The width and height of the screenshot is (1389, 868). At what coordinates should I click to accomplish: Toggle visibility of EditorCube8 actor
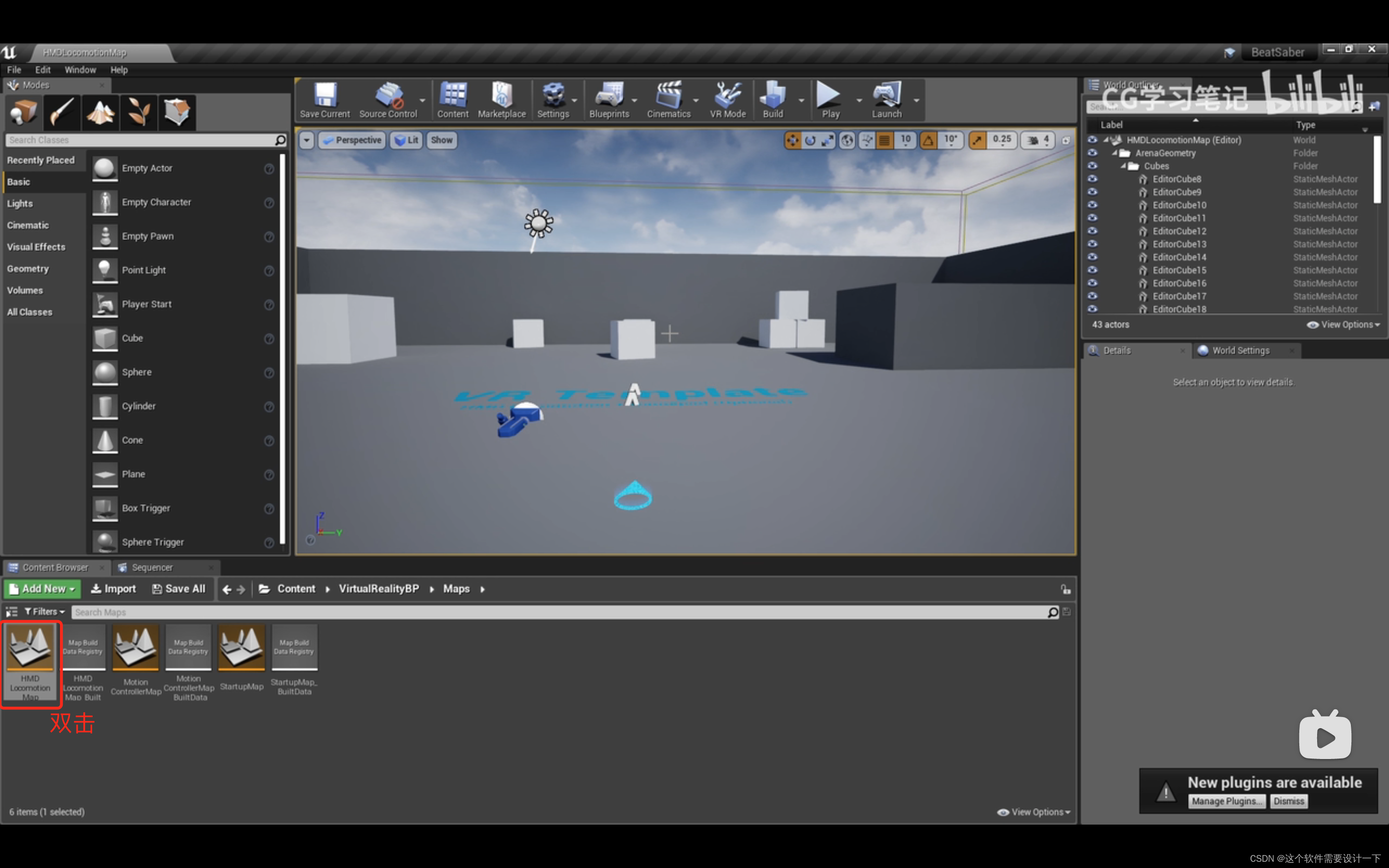1090,178
